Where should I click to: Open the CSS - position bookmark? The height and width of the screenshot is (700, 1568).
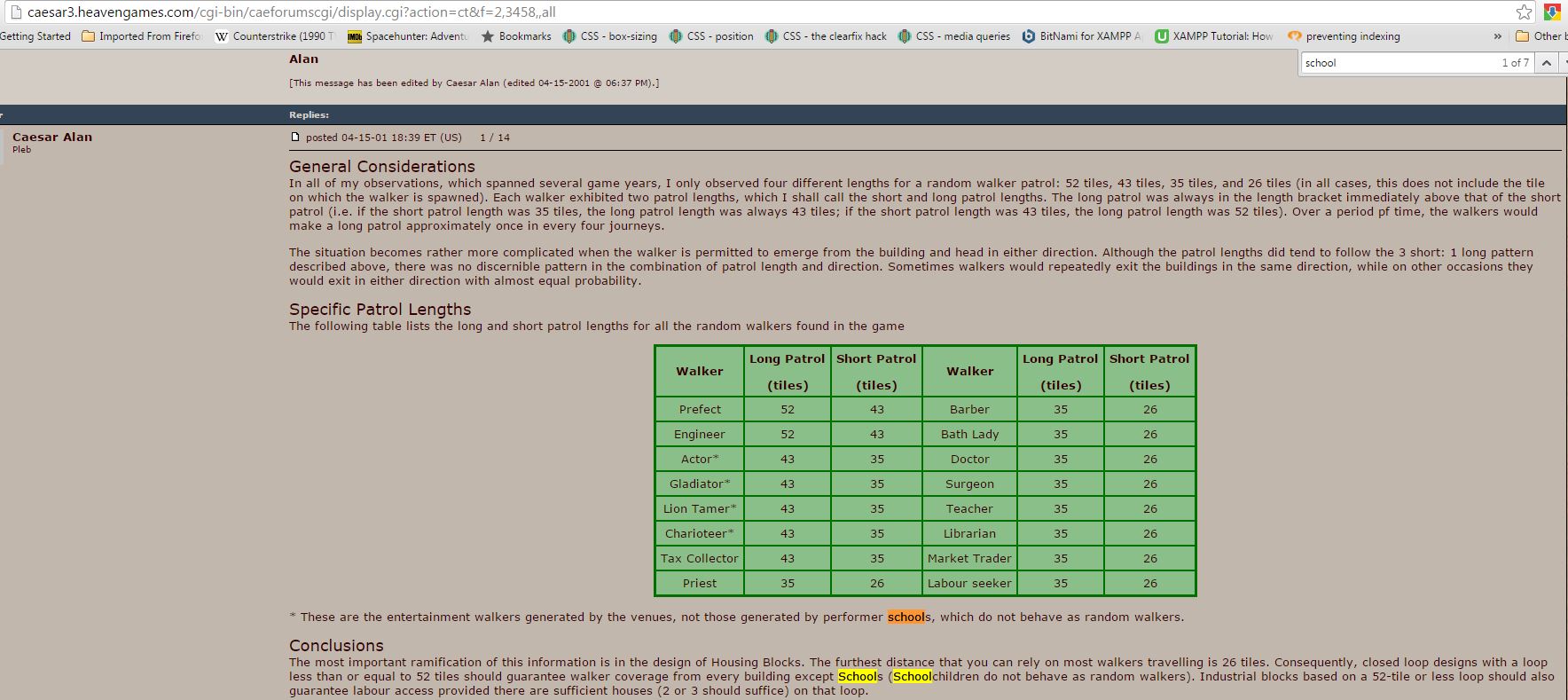(x=711, y=36)
